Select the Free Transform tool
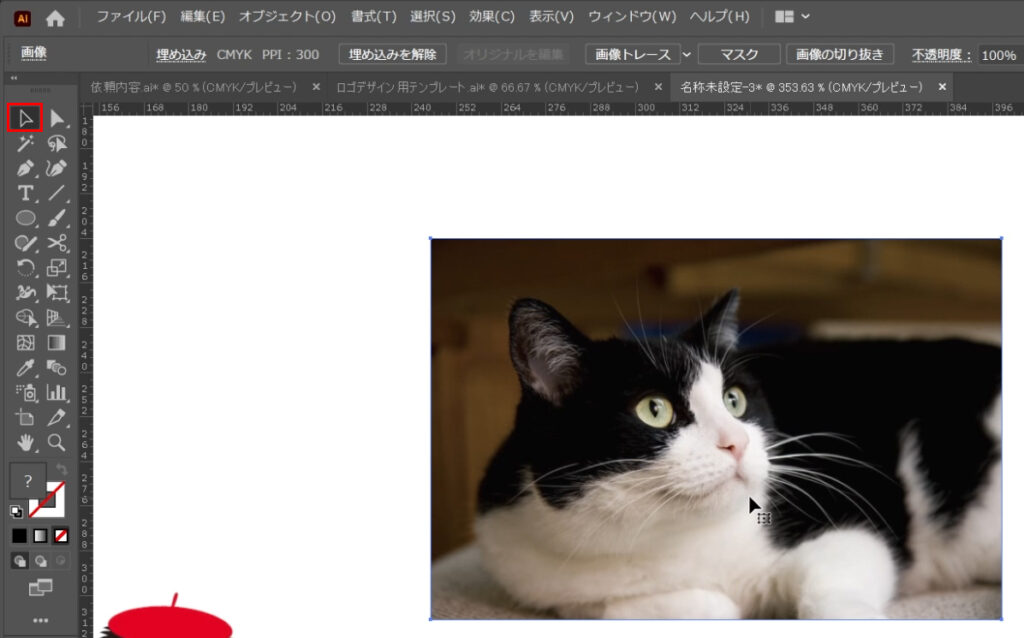Screen dimensions: 1024x638 (57, 293)
